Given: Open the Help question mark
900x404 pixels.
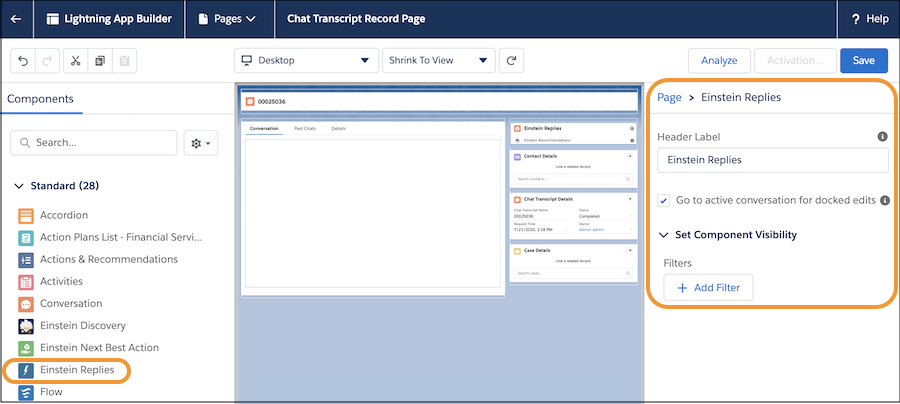Looking at the screenshot, I should click(x=855, y=19).
